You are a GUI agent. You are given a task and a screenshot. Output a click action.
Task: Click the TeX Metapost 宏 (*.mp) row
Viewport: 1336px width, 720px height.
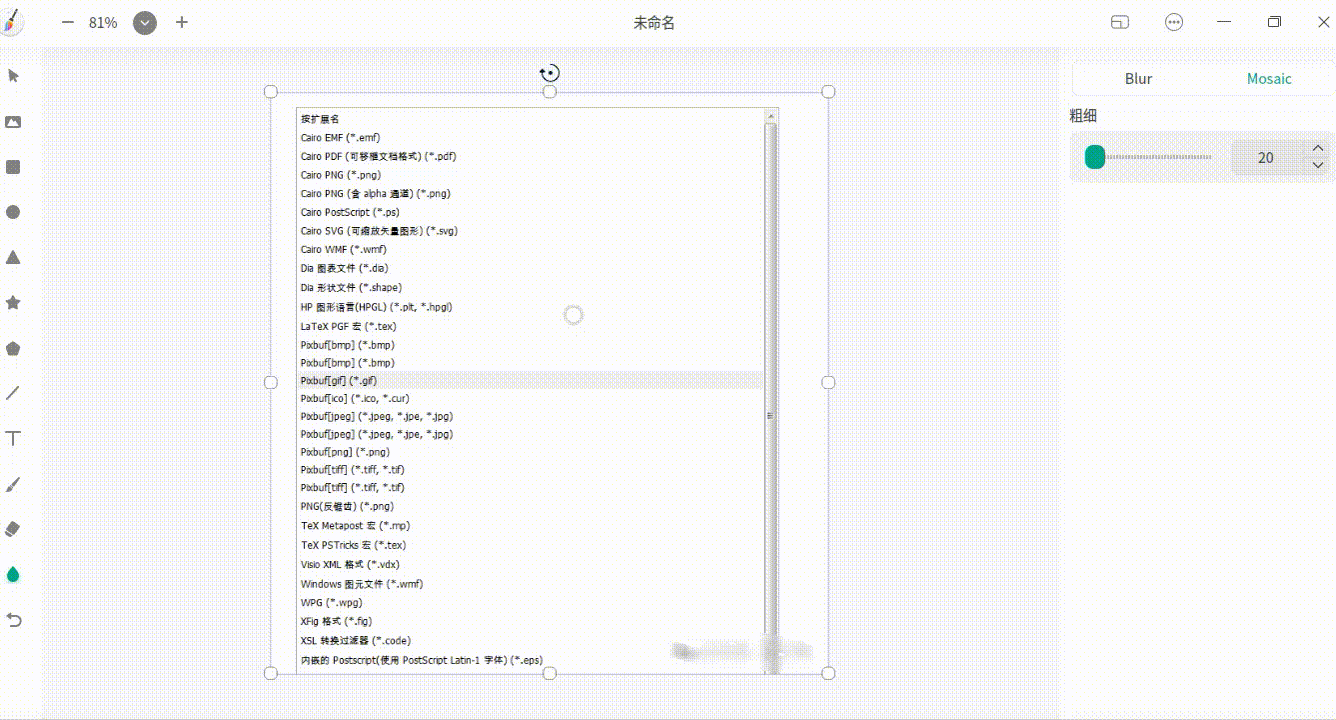[x=531, y=525]
